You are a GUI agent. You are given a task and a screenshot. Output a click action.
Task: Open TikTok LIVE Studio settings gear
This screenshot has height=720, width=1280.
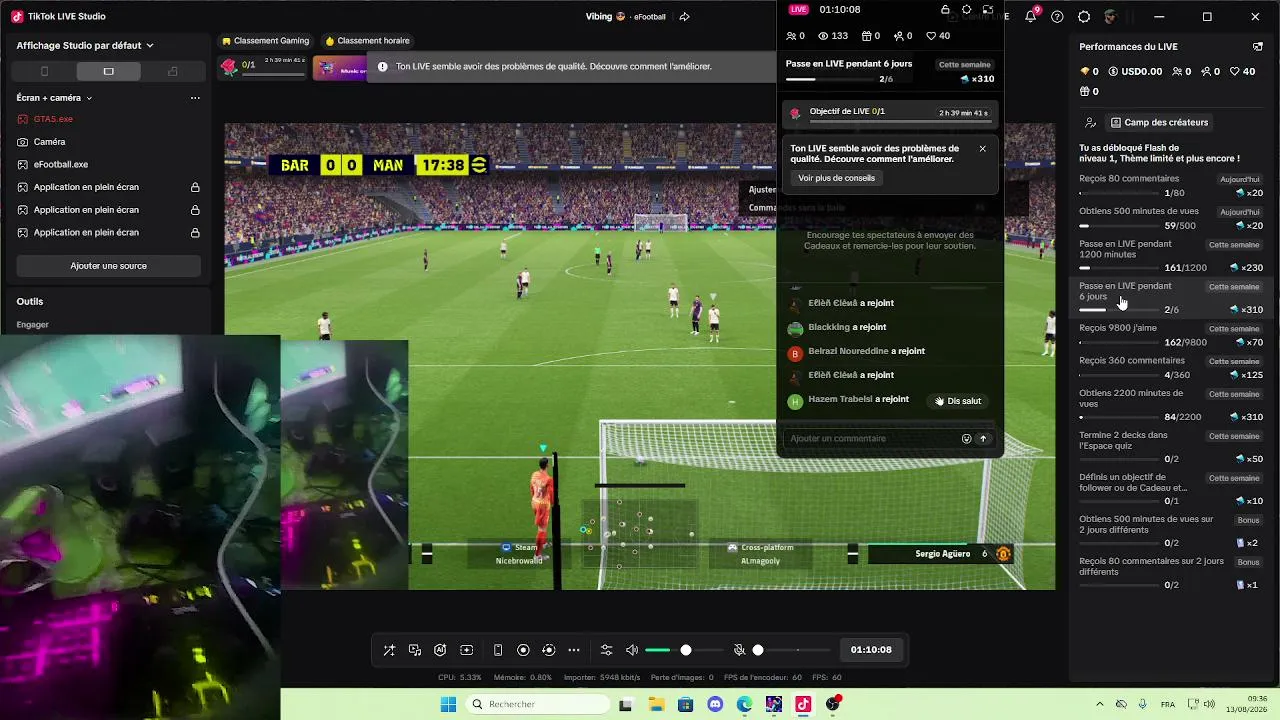tap(1084, 17)
